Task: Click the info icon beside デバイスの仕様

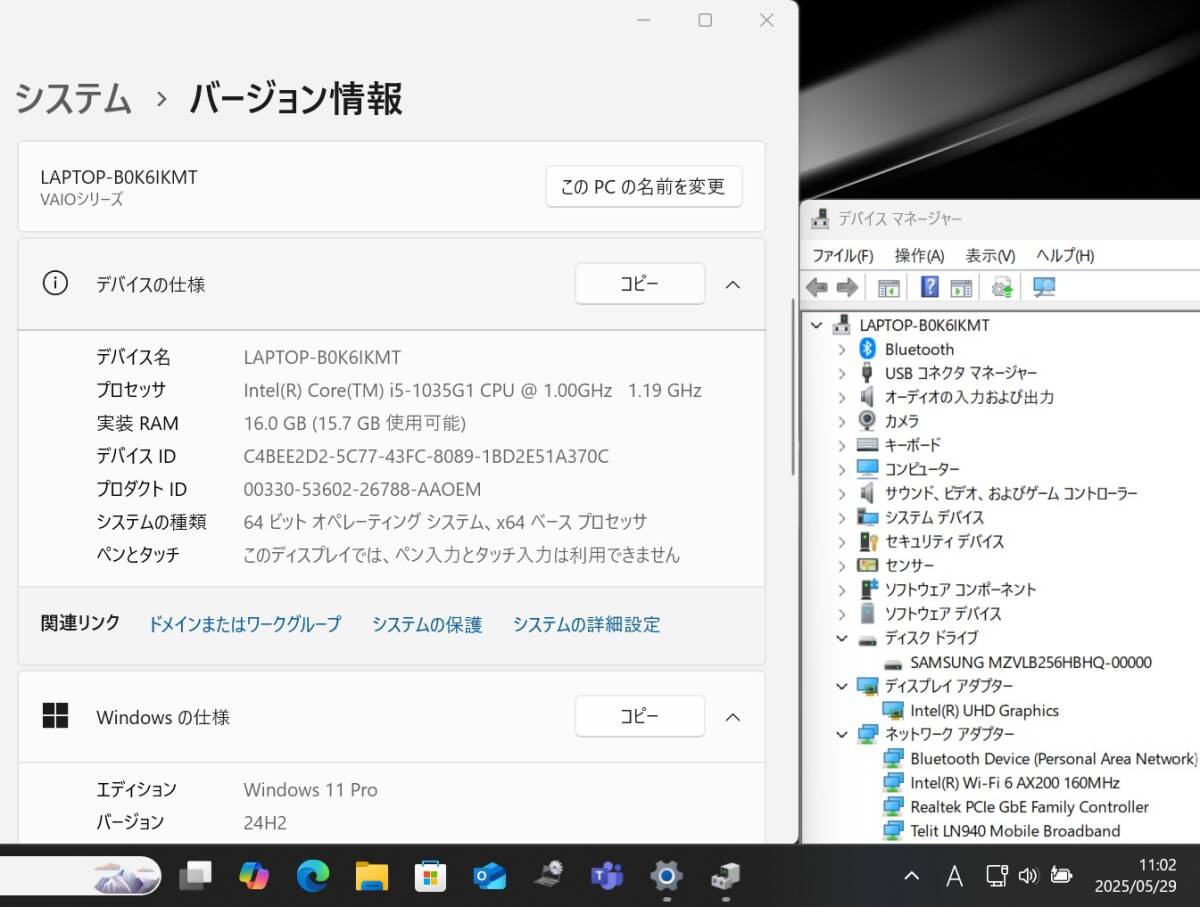Action: point(55,284)
